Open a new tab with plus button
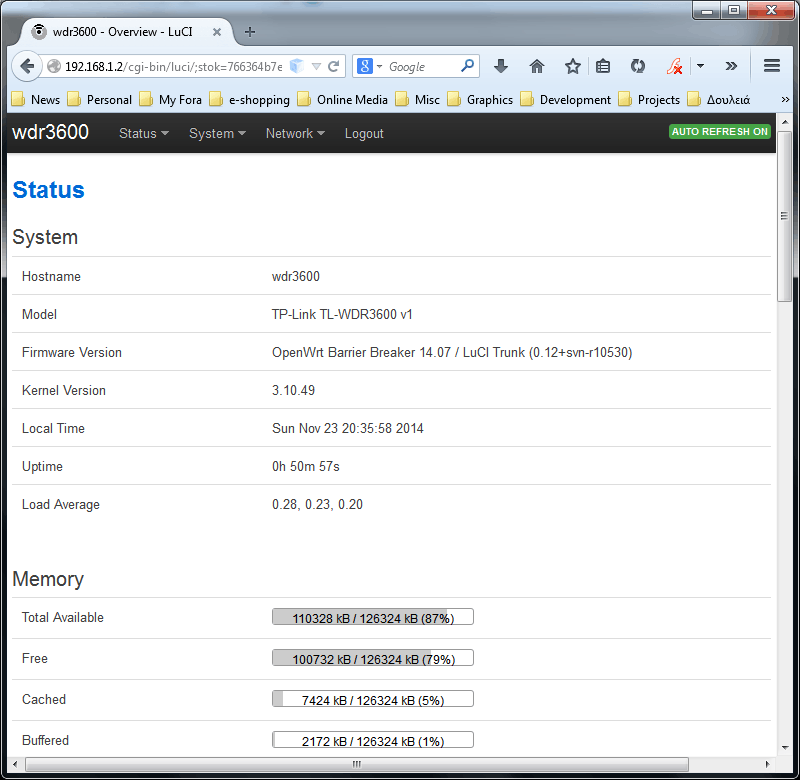800x780 pixels. tap(249, 32)
